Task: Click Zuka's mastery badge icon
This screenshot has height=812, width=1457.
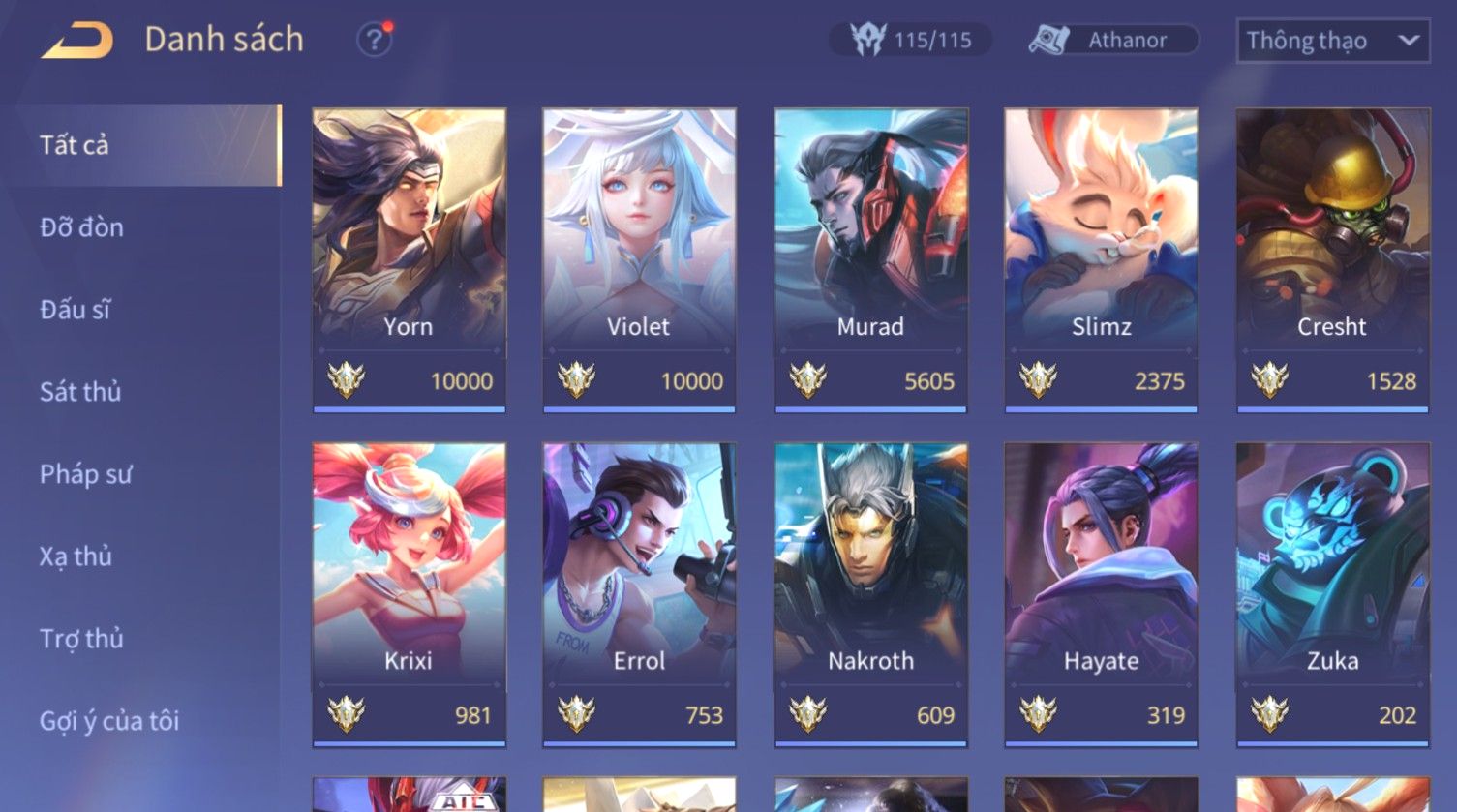Action: click(x=1269, y=714)
